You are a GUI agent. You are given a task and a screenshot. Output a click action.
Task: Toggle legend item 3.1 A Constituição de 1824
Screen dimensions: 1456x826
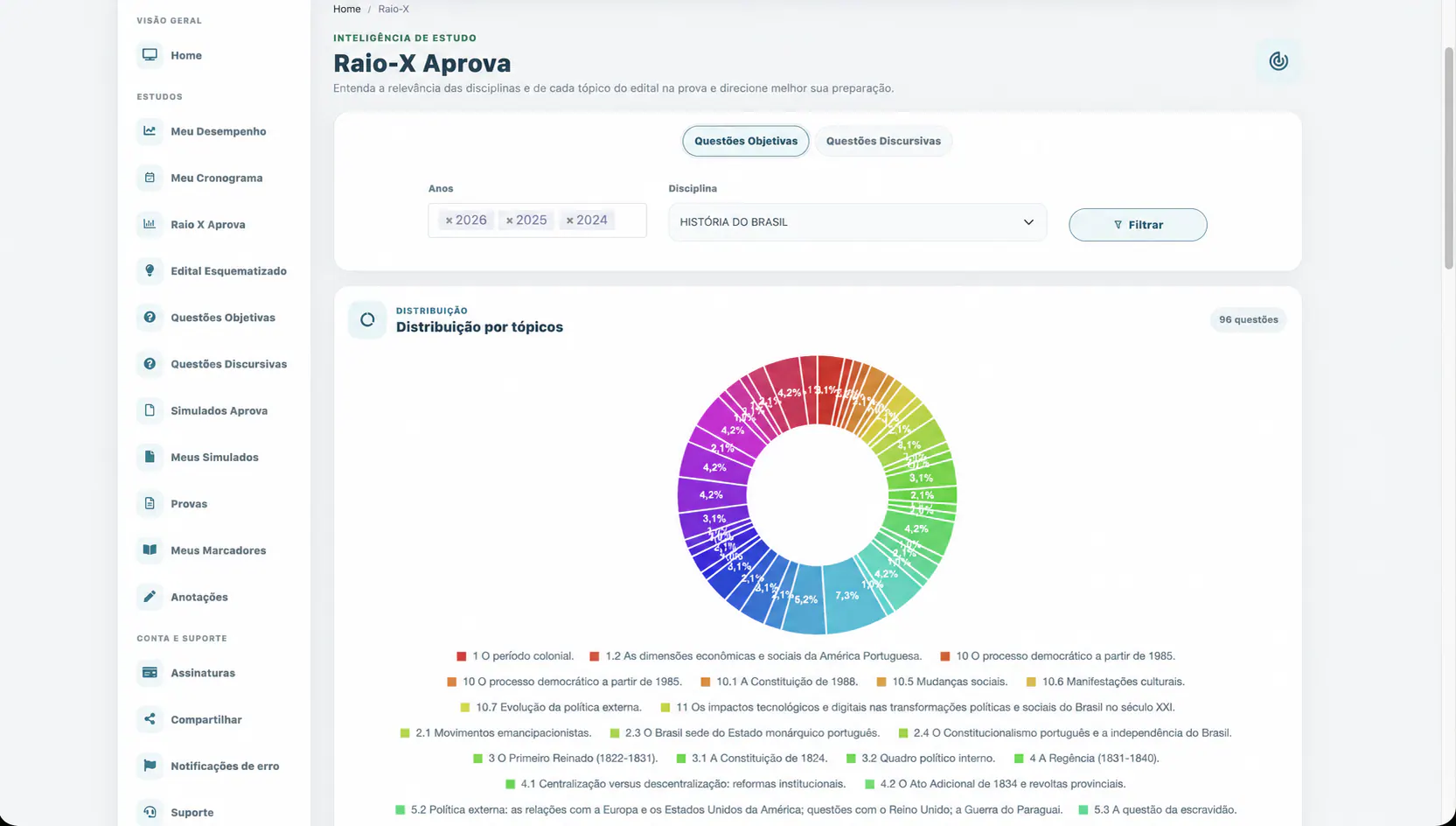click(x=751, y=759)
